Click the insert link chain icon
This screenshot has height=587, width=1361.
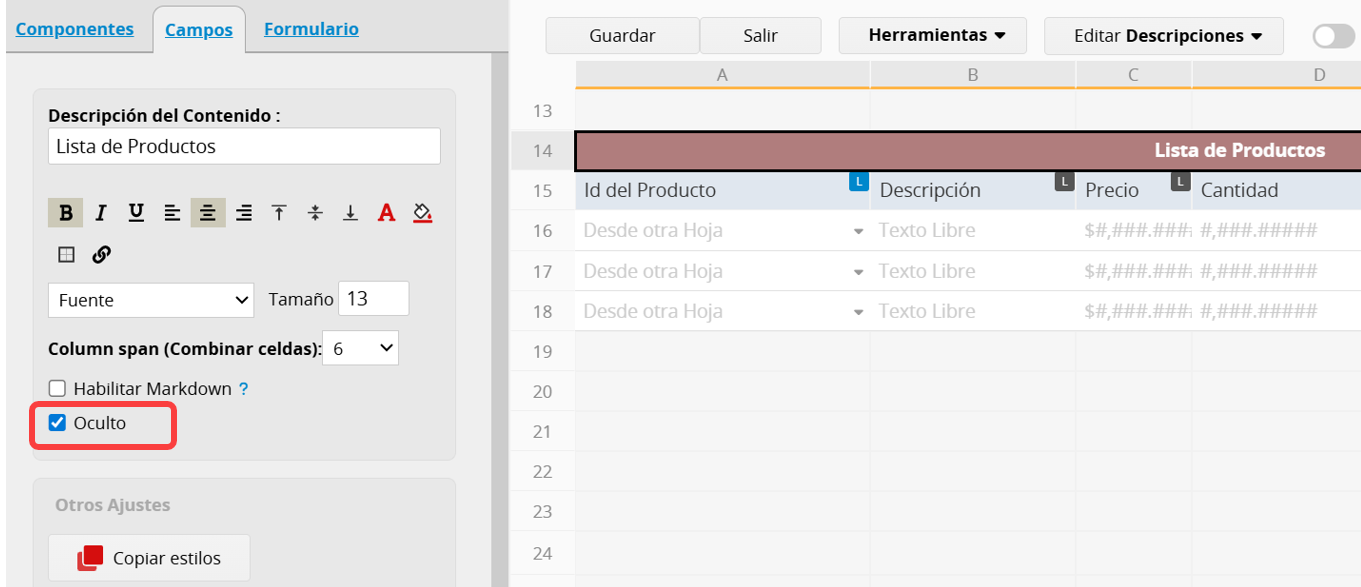pyautogui.click(x=101, y=255)
